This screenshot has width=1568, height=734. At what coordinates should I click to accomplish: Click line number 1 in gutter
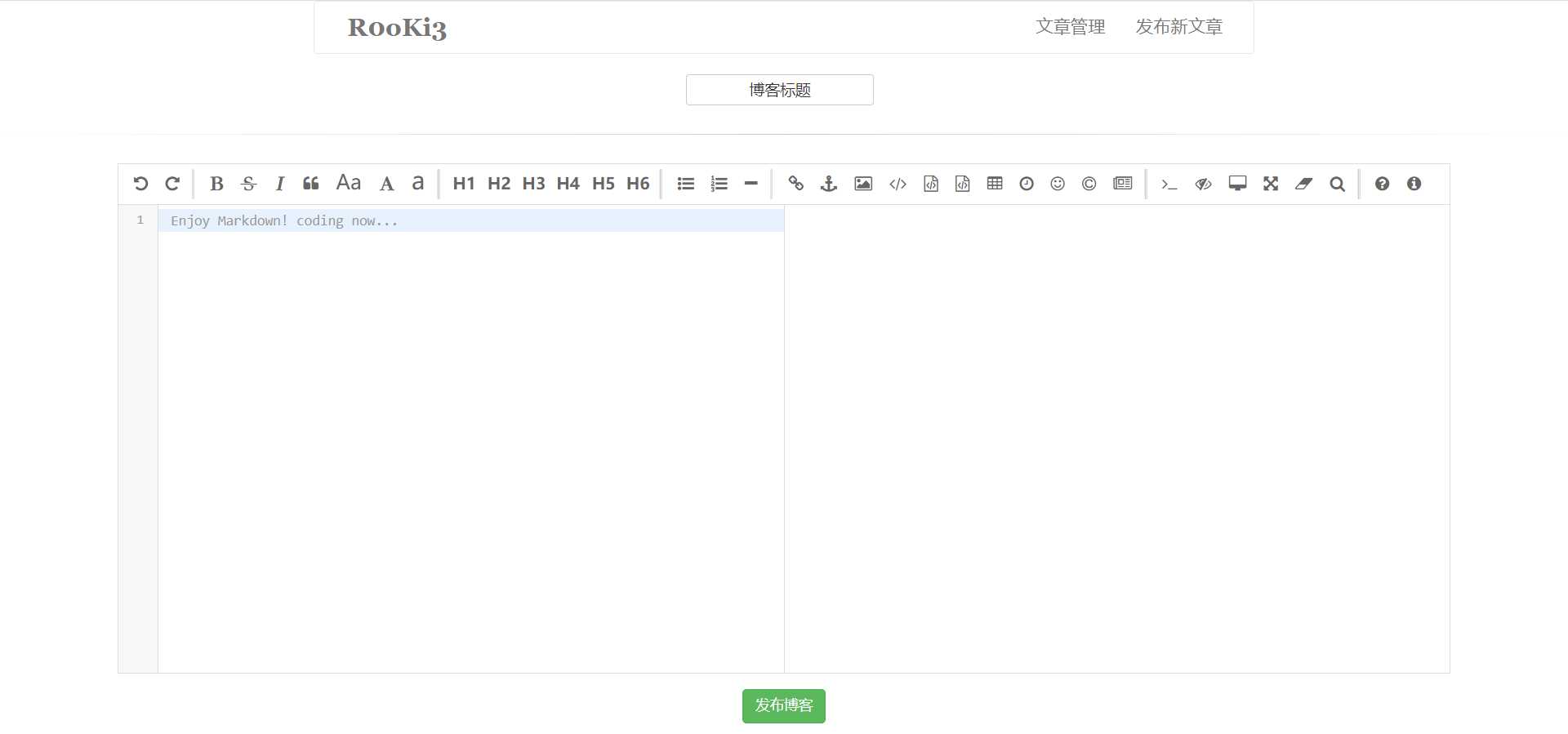tap(140, 220)
